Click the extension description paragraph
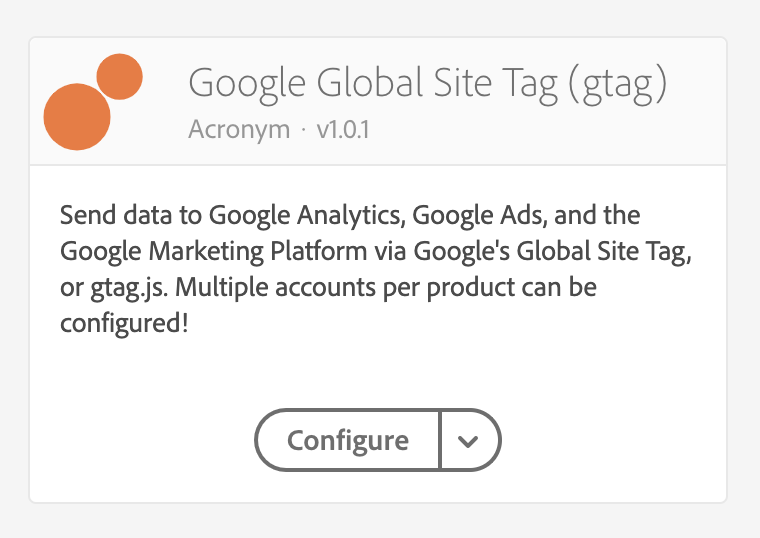The image size is (760, 538). [x=376, y=269]
